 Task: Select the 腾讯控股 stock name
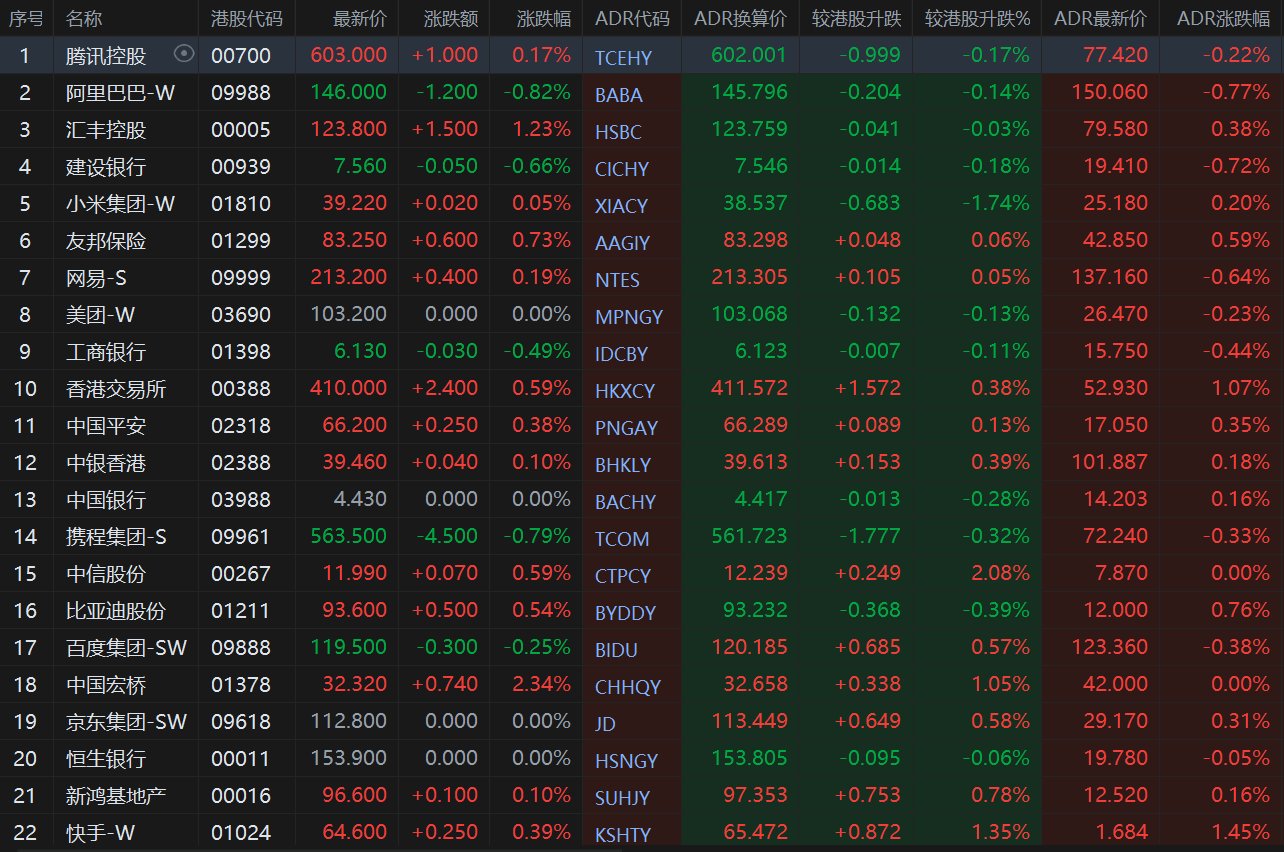106,56
